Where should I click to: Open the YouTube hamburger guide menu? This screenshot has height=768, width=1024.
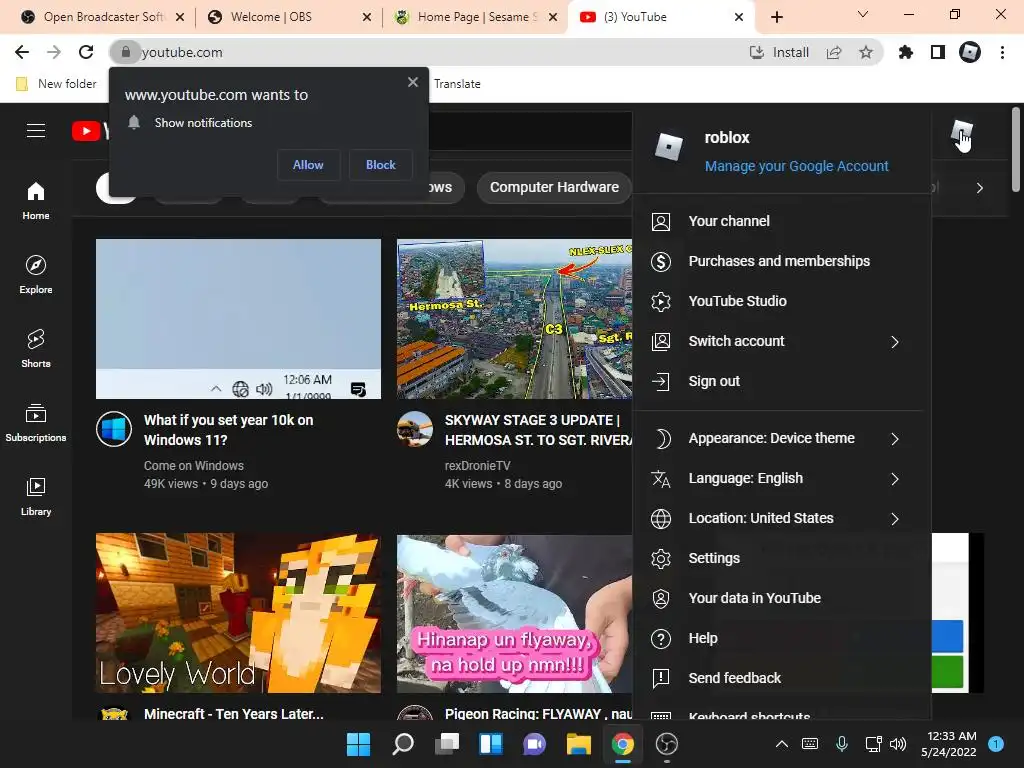coord(36,131)
